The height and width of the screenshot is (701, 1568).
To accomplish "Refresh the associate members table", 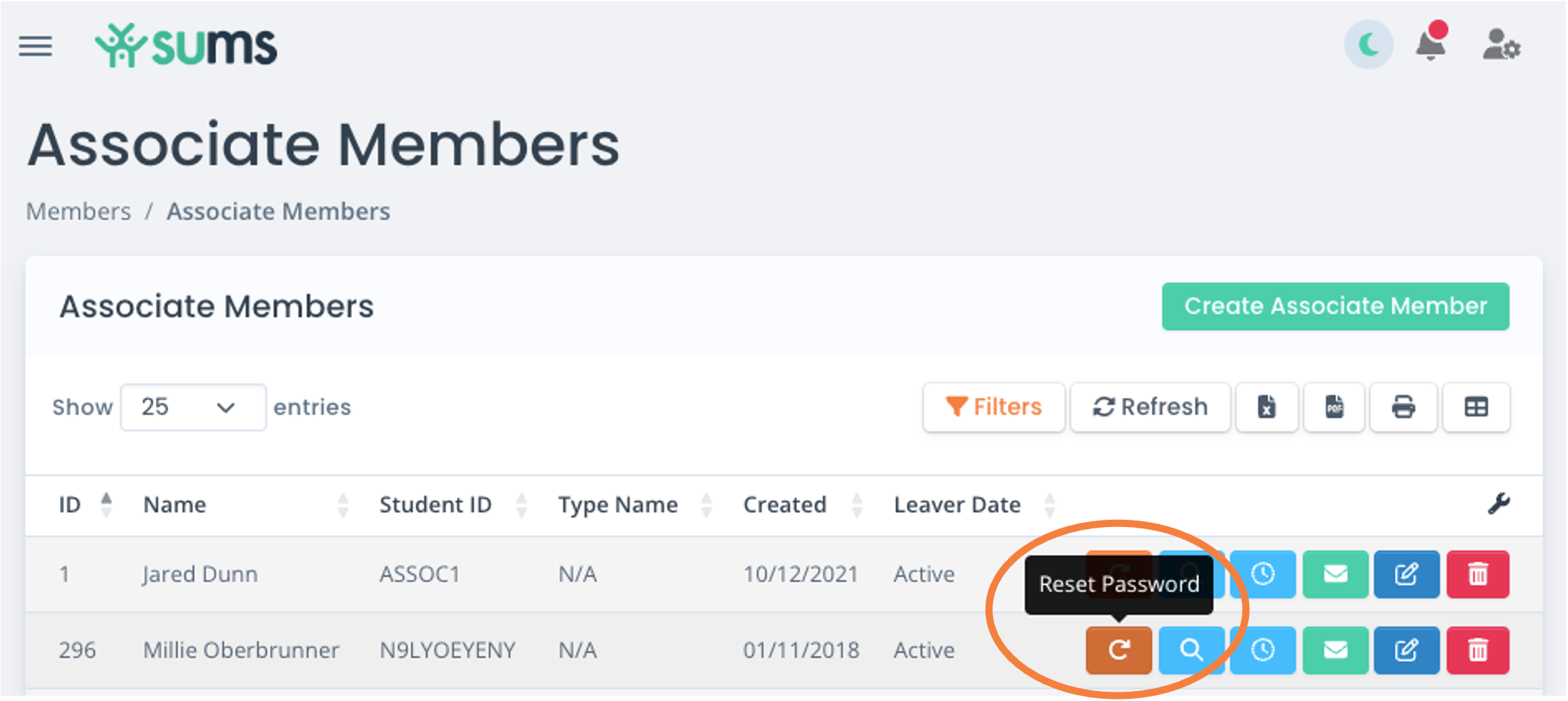I will (x=1150, y=407).
